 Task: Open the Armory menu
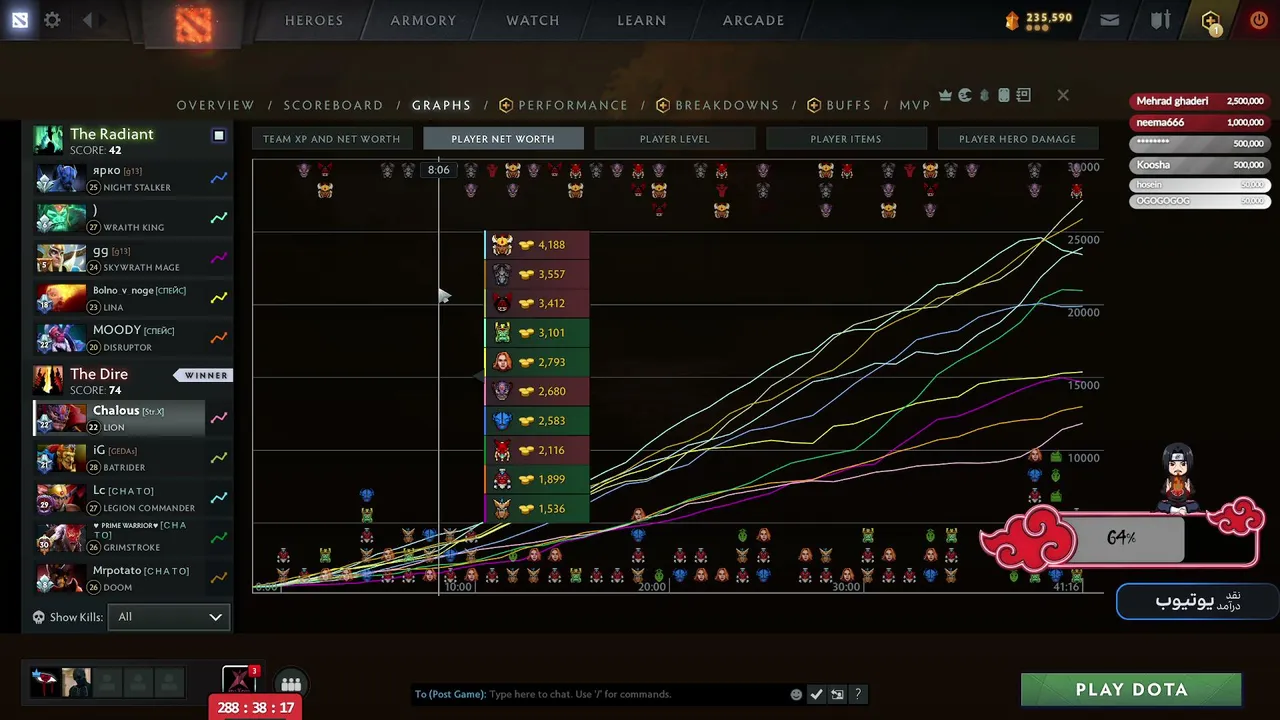[423, 20]
